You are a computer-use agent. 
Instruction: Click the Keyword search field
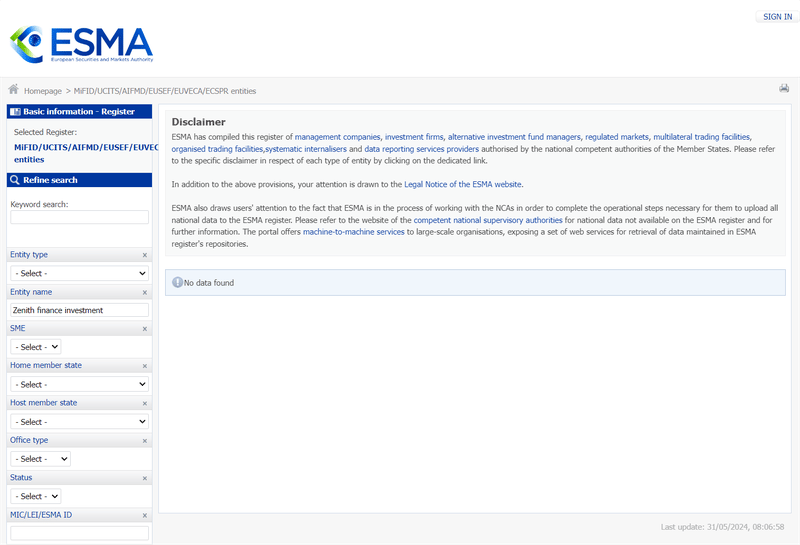click(x=80, y=217)
